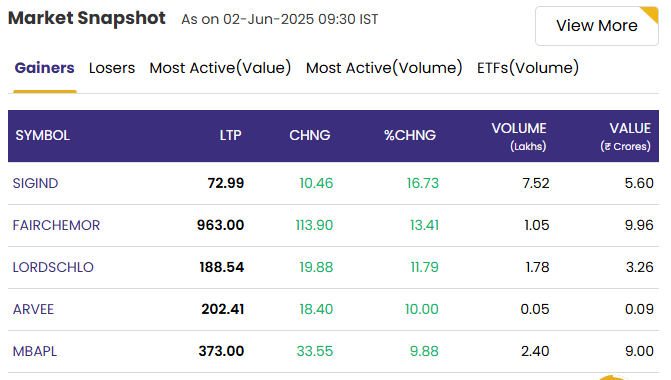
Task: Click the SIGIND LTP value 72.99
Action: coord(226,183)
